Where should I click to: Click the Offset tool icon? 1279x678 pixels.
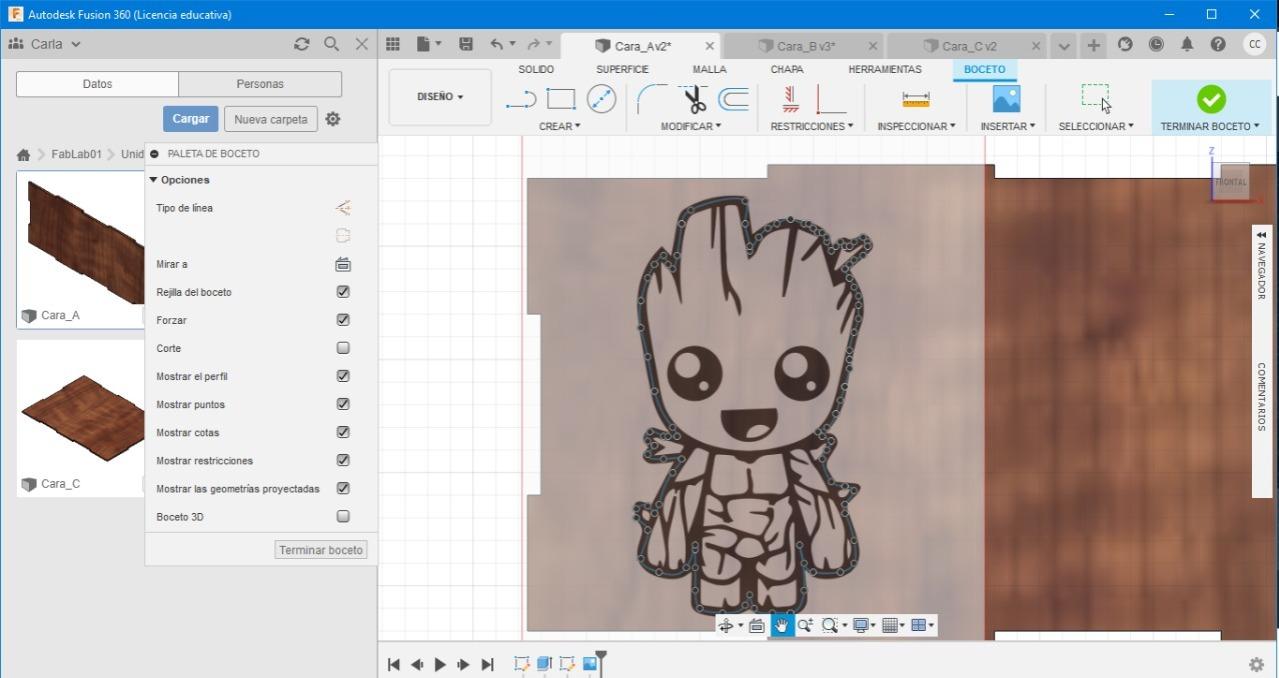click(x=734, y=99)
